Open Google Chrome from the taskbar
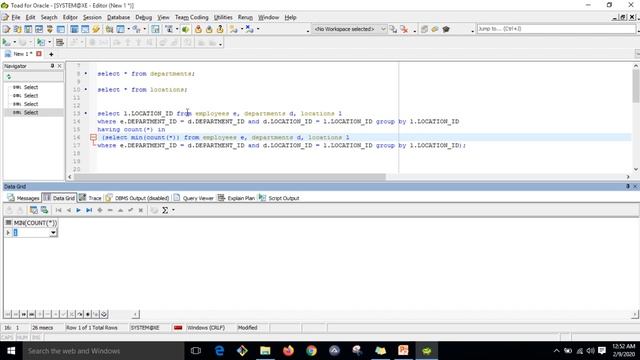640x360 pixels. [311, 351]
